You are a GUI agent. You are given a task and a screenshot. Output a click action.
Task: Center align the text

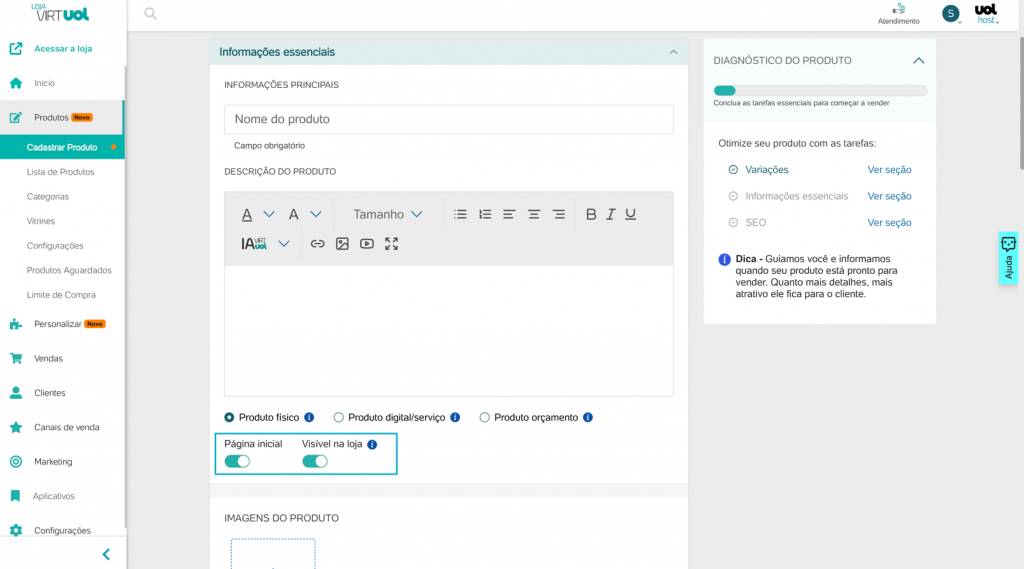(534, 214)
